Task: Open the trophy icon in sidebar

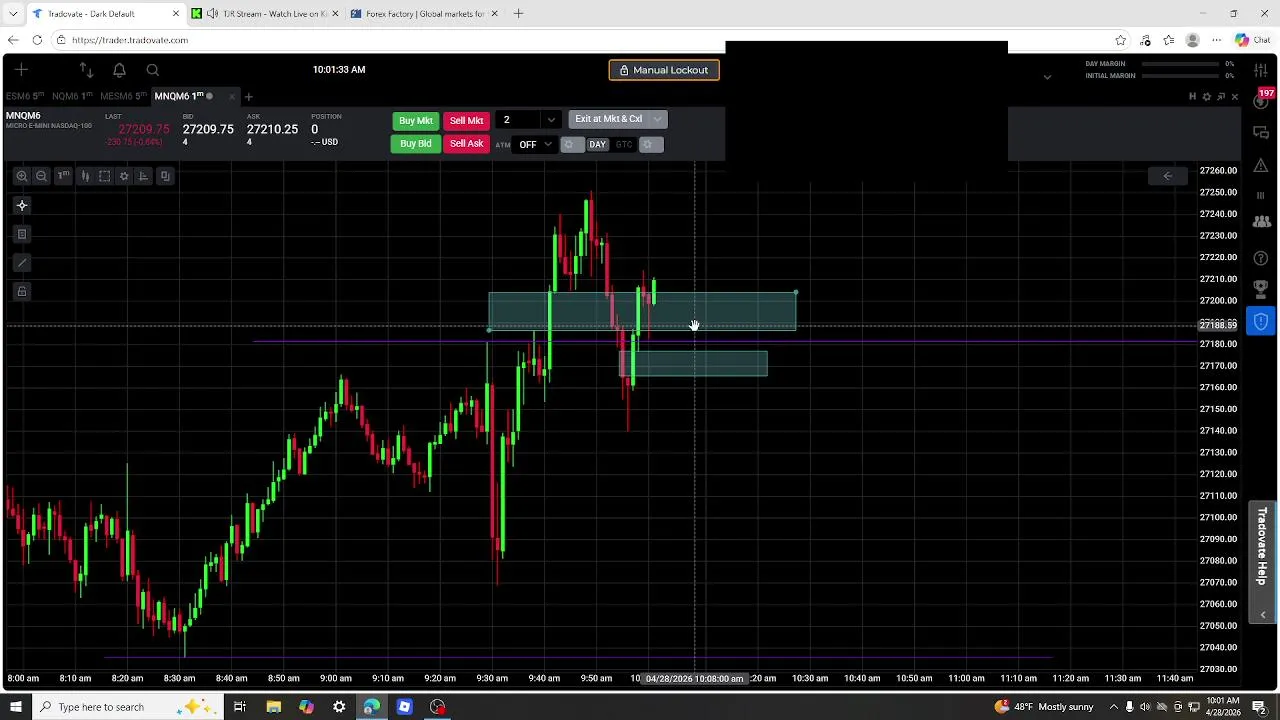Action: coord(1261,289)
